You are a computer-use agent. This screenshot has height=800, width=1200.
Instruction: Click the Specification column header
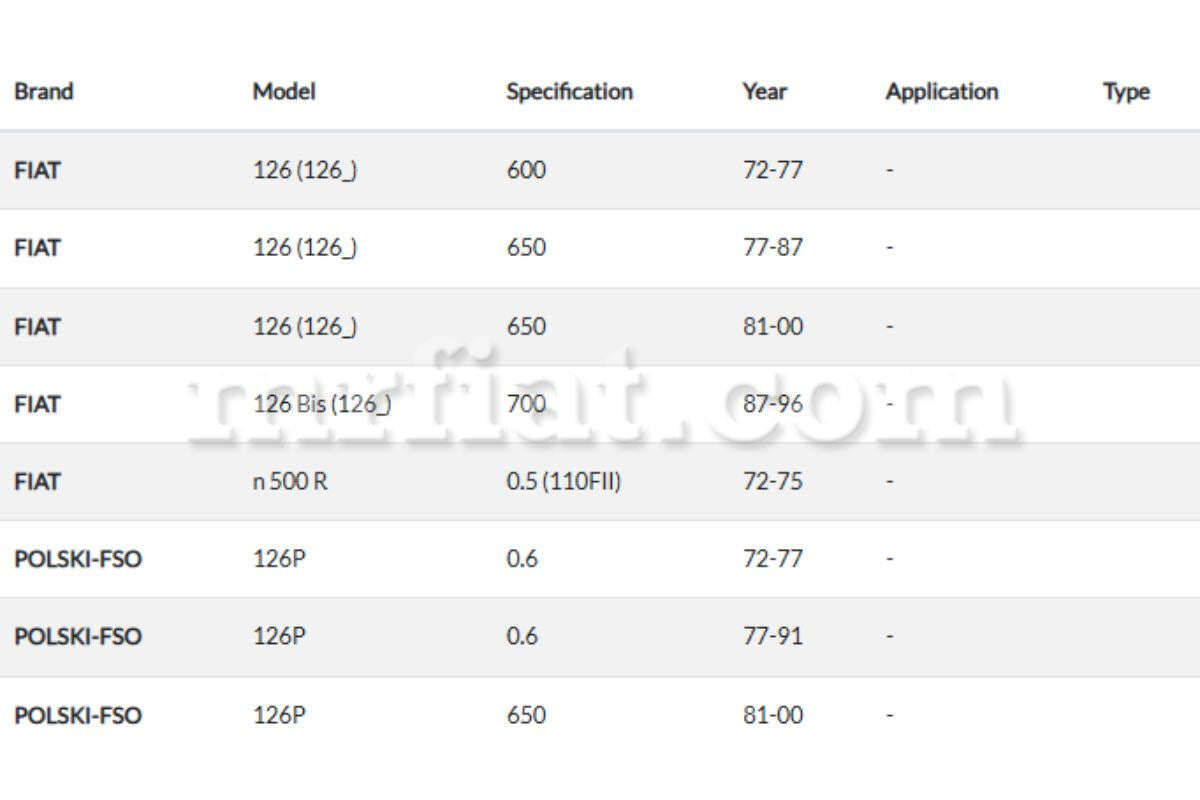pos(569,92)
